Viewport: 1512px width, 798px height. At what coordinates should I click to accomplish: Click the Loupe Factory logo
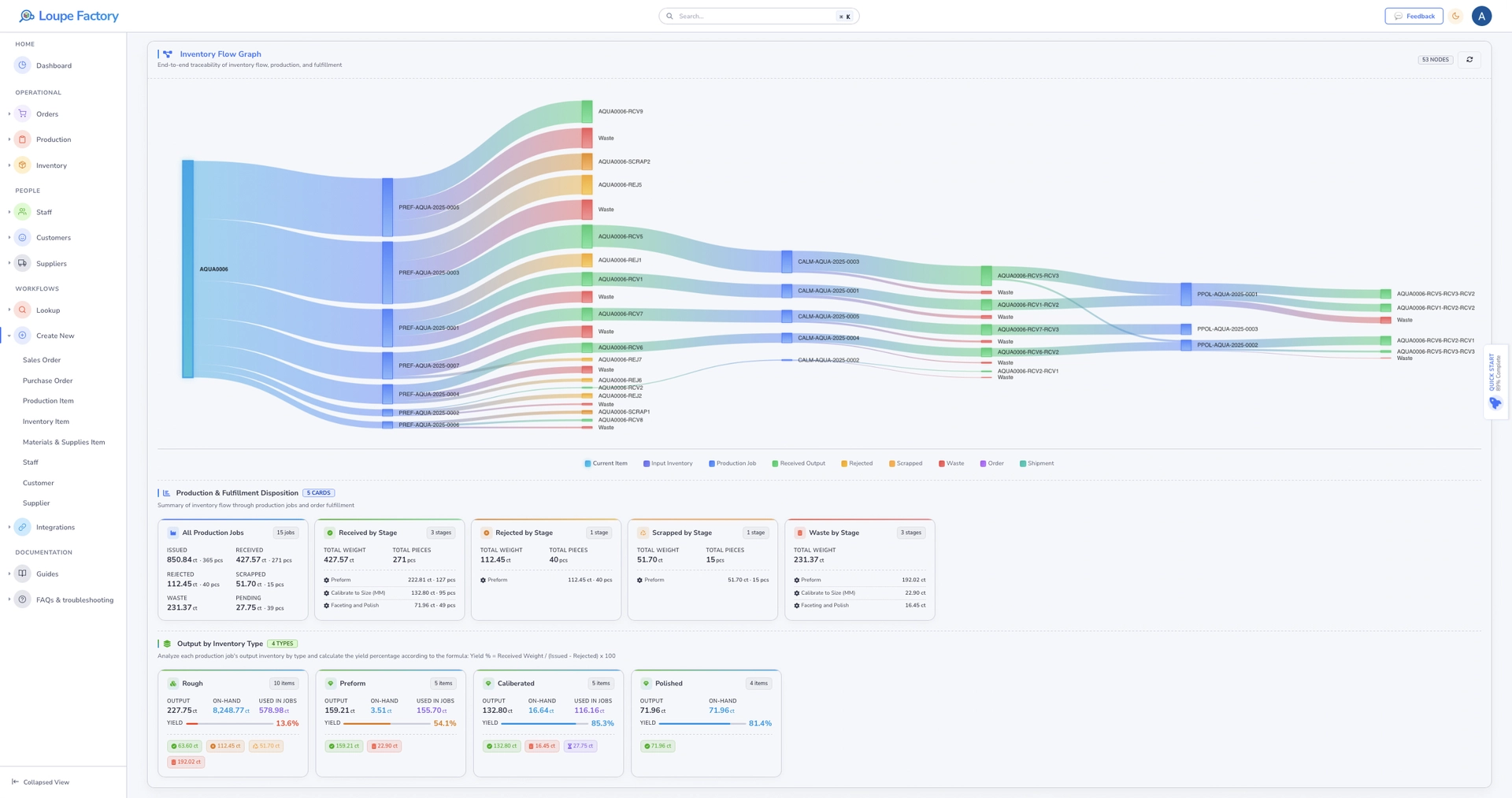coord(69,16)
